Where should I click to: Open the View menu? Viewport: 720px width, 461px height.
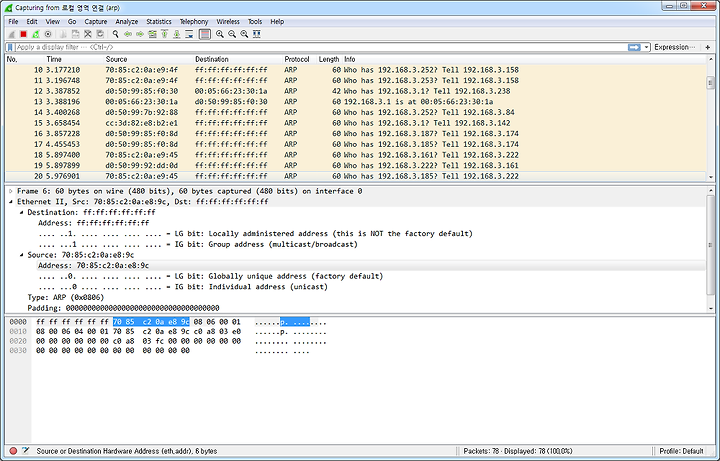click(52, 22)
